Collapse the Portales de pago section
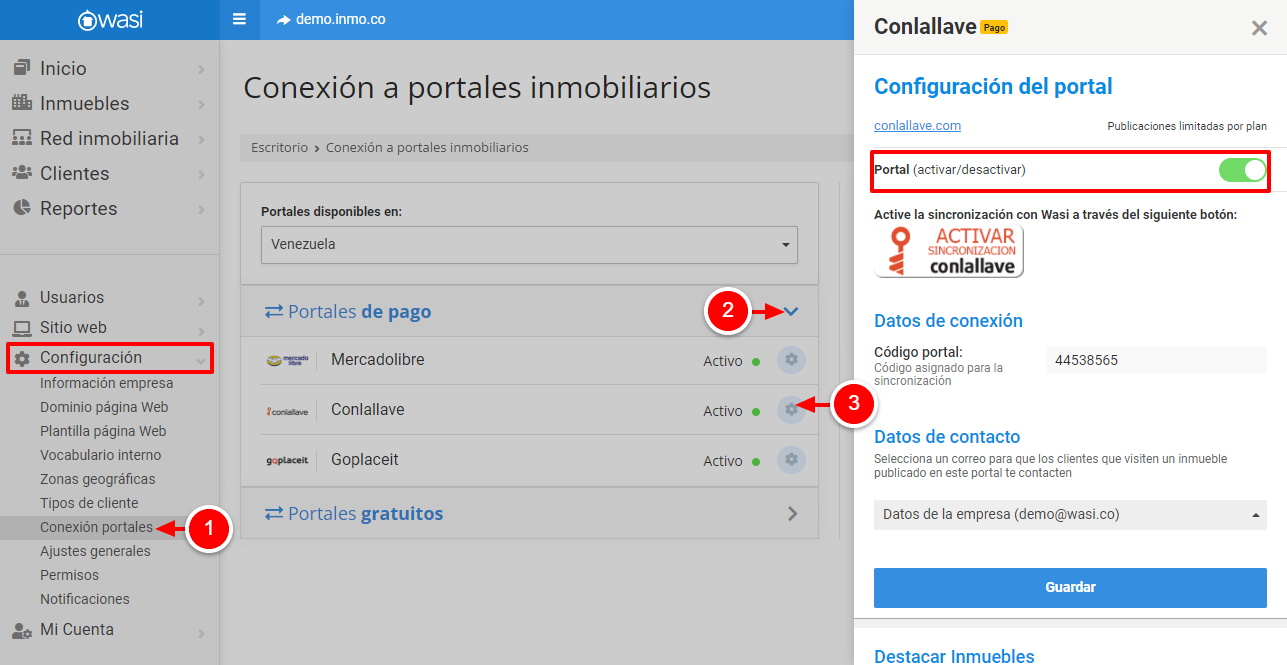1287x665 pixels. [791, 312]
